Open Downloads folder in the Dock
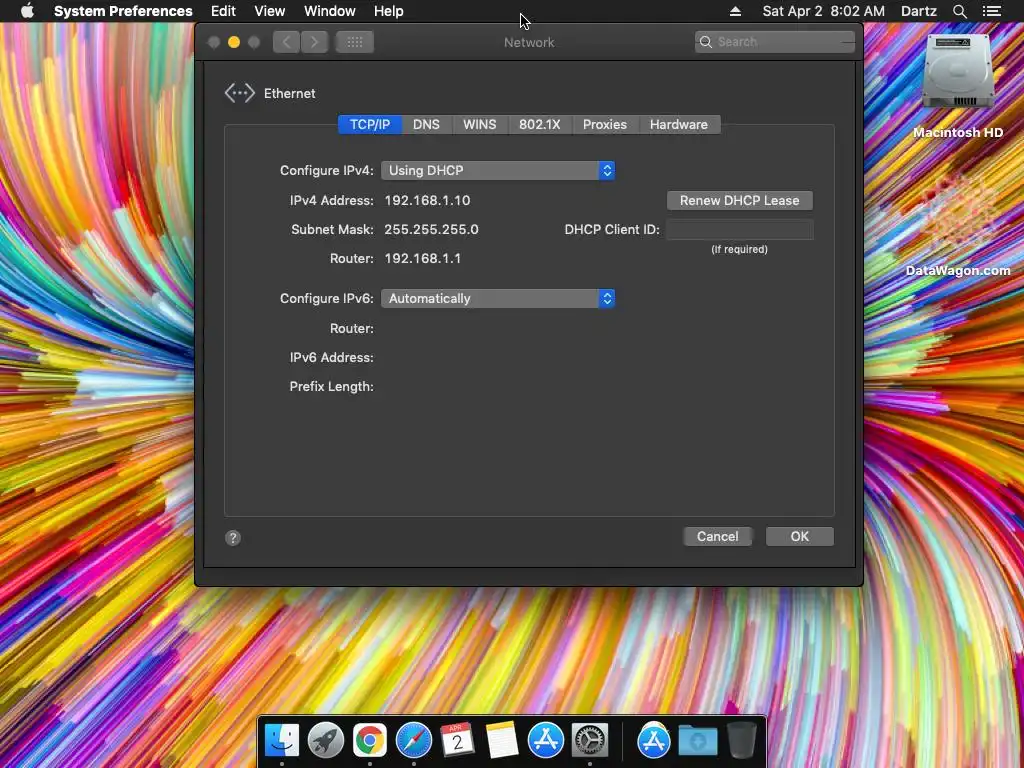Image resolution: width=1024 pixels, height=768 pixels. 697,741
